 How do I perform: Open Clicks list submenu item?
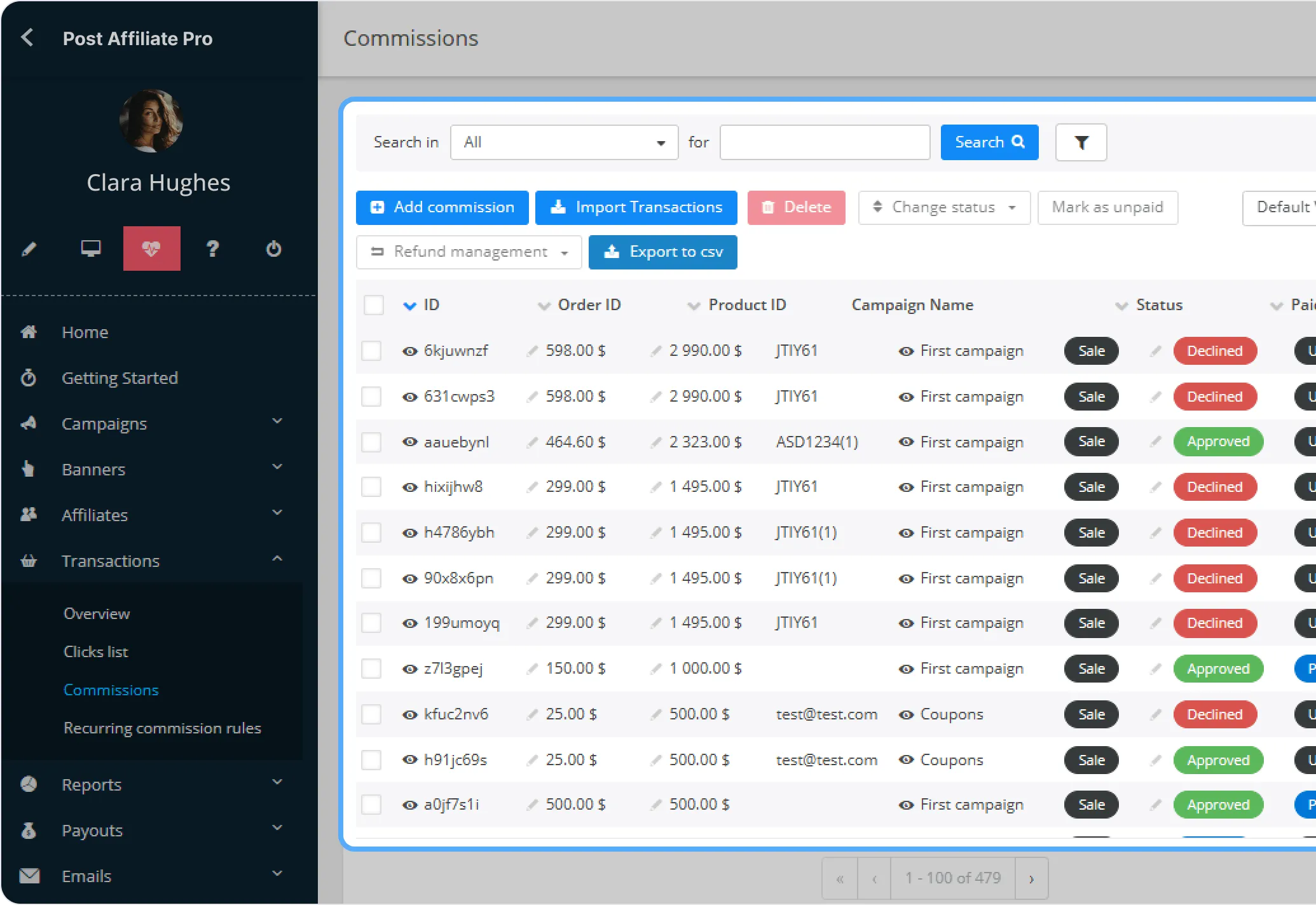pyautogui.click(x=95, y=652)
